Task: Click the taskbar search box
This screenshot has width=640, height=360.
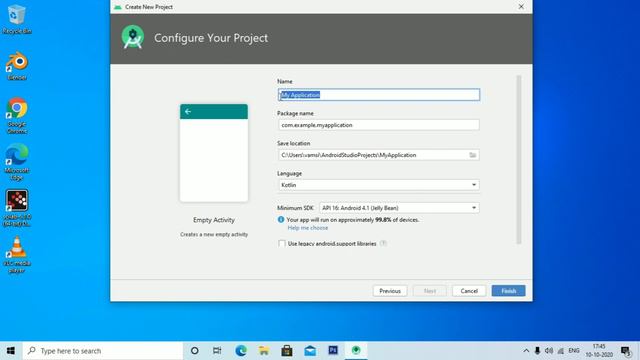Action: pos(103,351)
